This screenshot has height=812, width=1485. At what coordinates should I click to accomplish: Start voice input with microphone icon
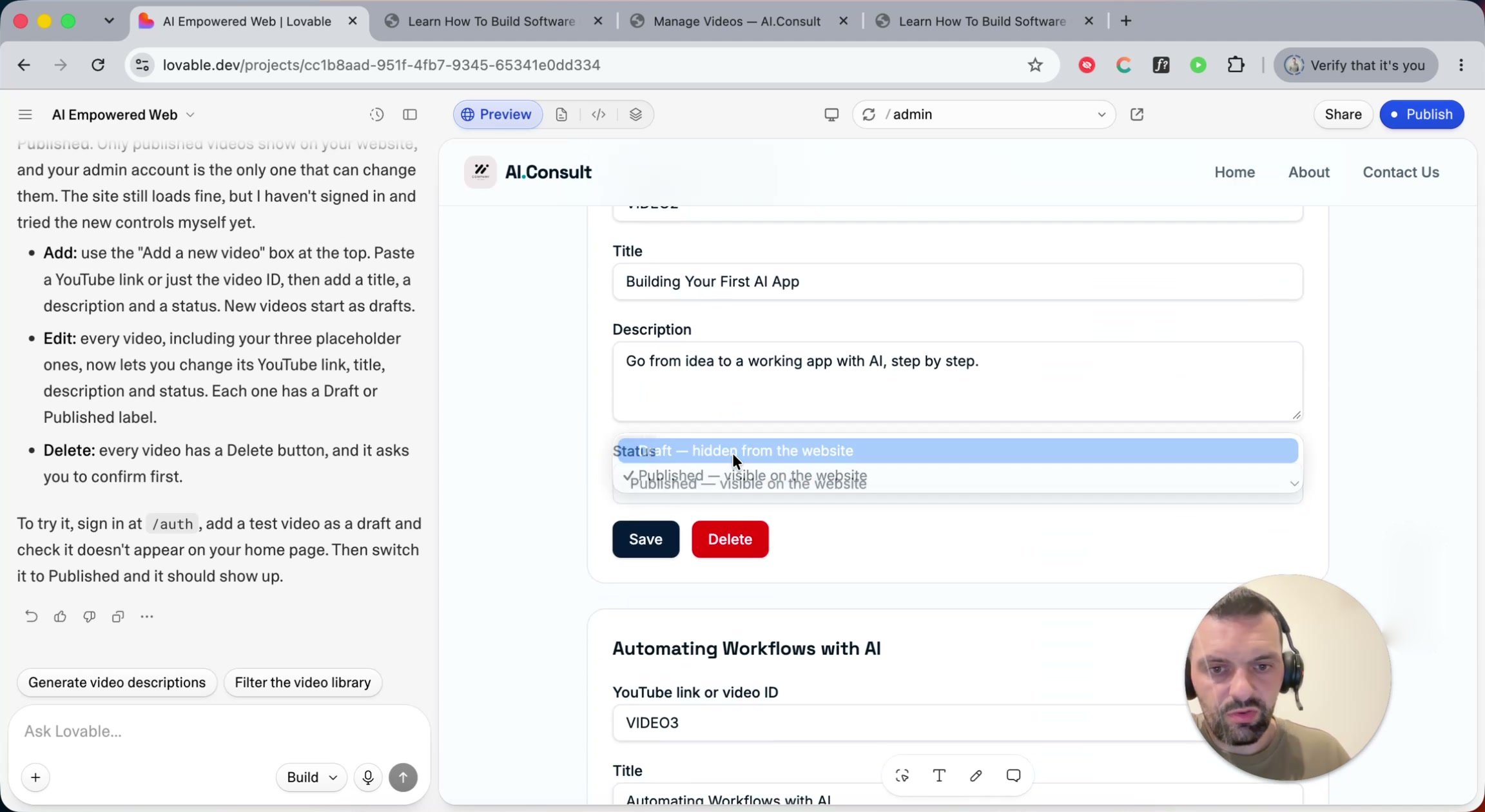[368, 777]
